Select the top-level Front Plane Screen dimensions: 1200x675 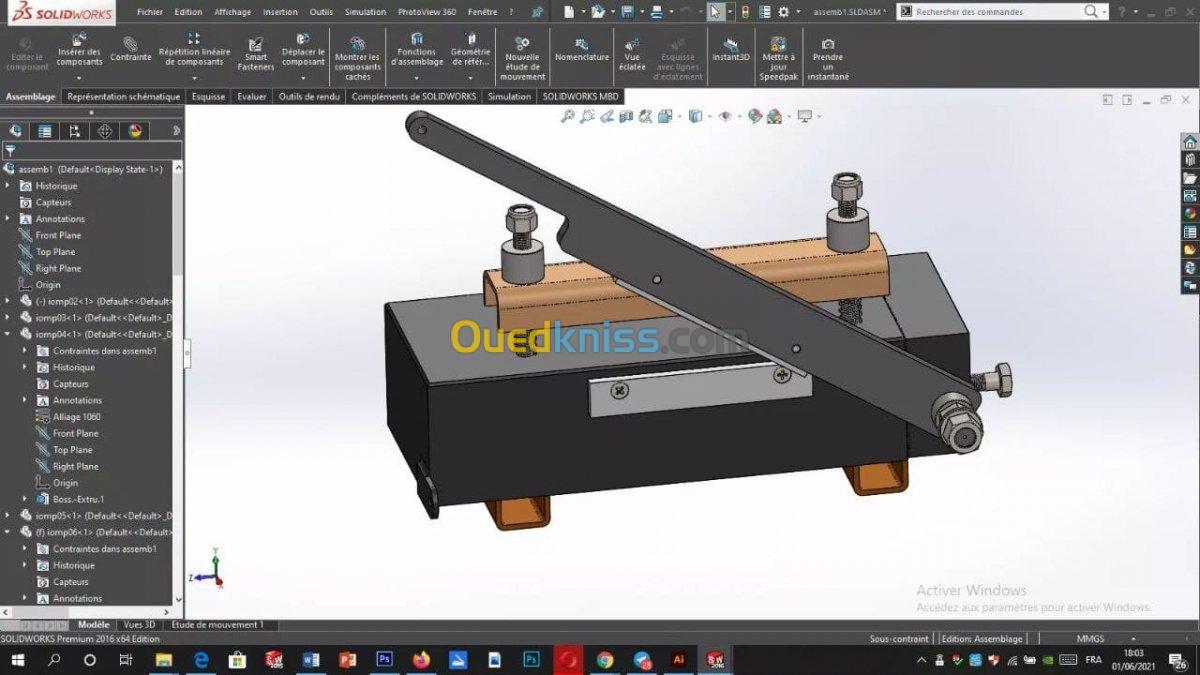pos(58,235)
